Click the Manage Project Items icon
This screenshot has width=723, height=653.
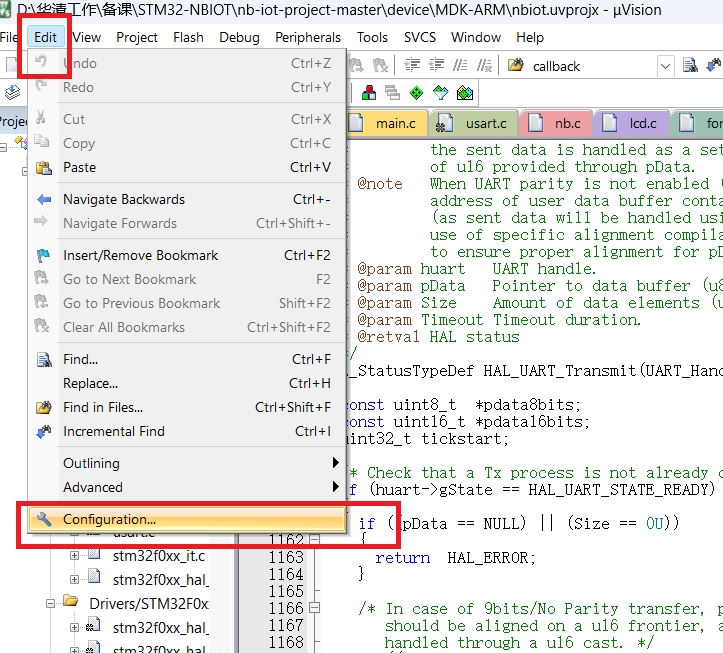[x=369, y=93]
